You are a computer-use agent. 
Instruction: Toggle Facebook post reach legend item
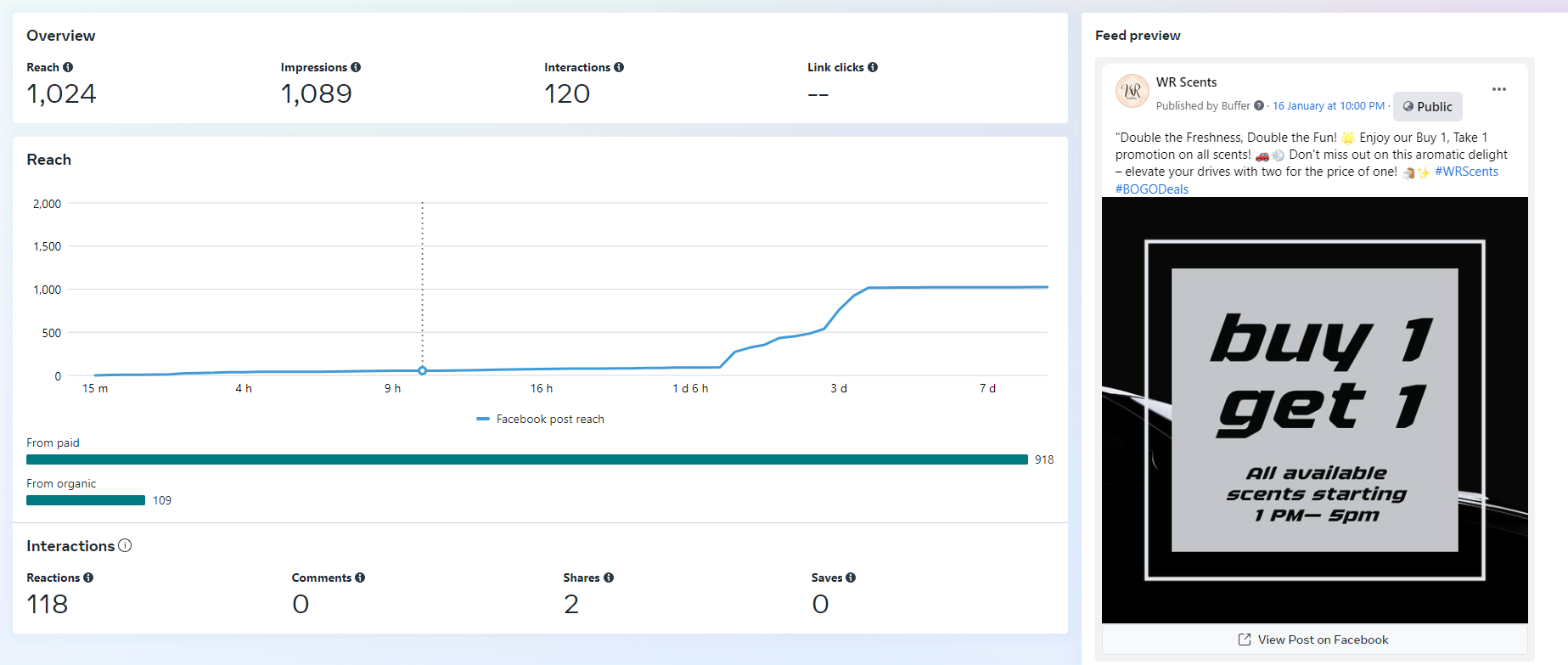coord(541,419)
